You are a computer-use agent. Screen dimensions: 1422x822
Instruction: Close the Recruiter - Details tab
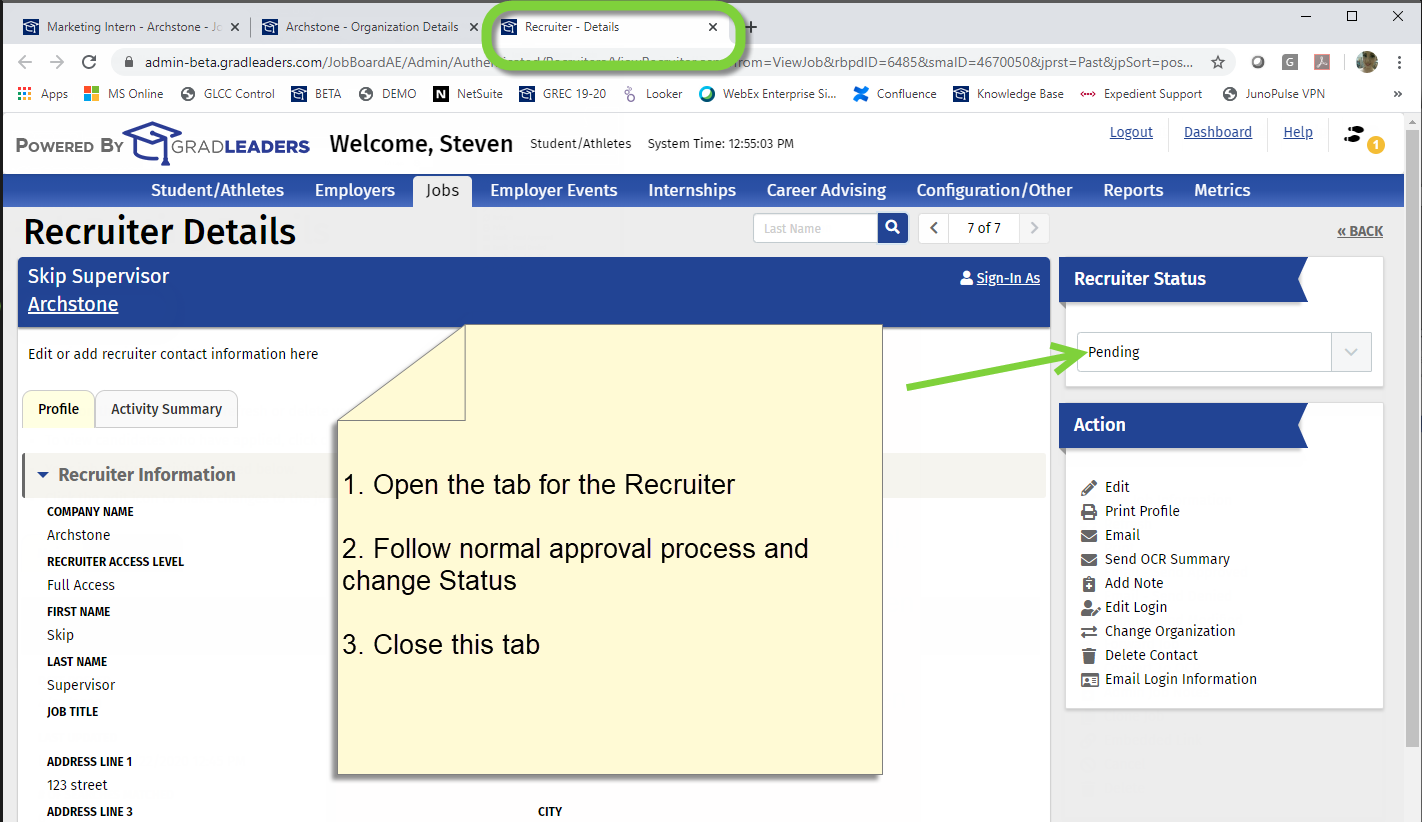[713, 27]
